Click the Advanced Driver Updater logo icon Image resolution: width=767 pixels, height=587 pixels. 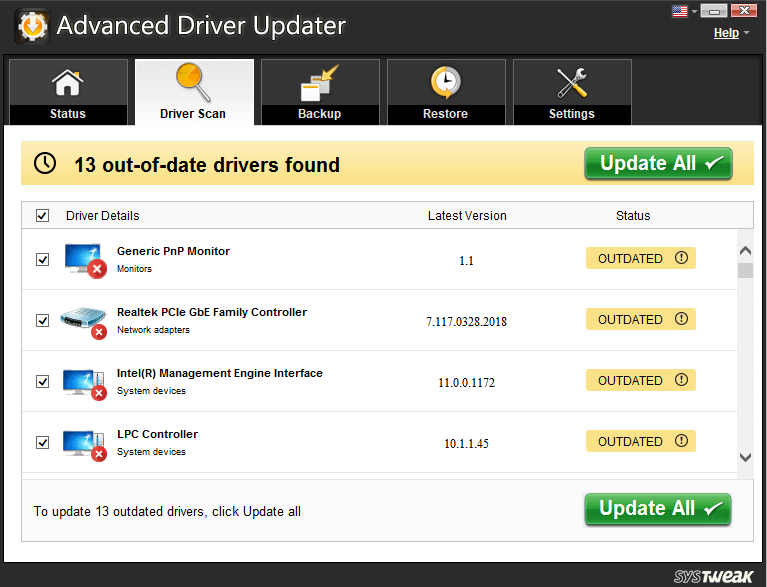[x=32, y=26]
